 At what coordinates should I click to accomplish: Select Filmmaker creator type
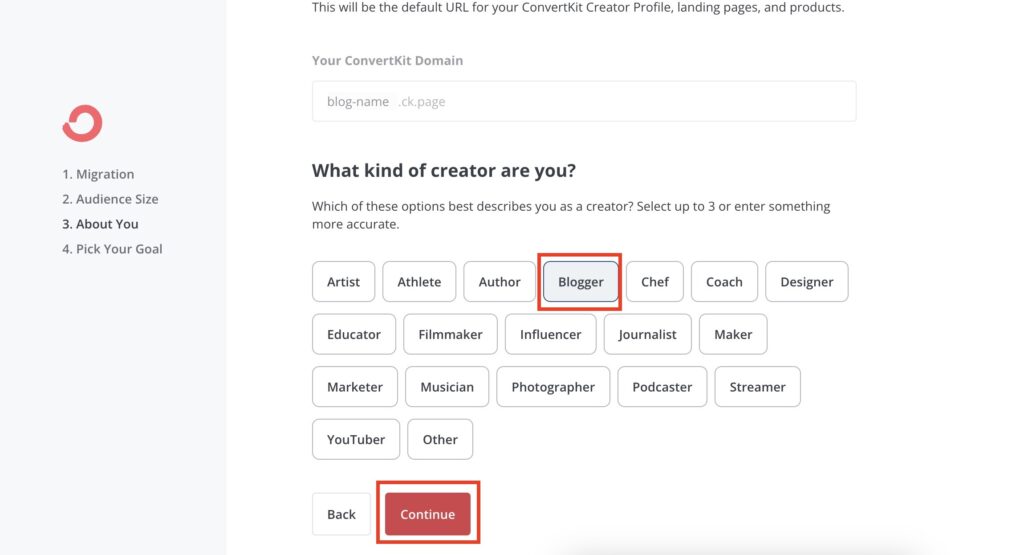point(451,334)
